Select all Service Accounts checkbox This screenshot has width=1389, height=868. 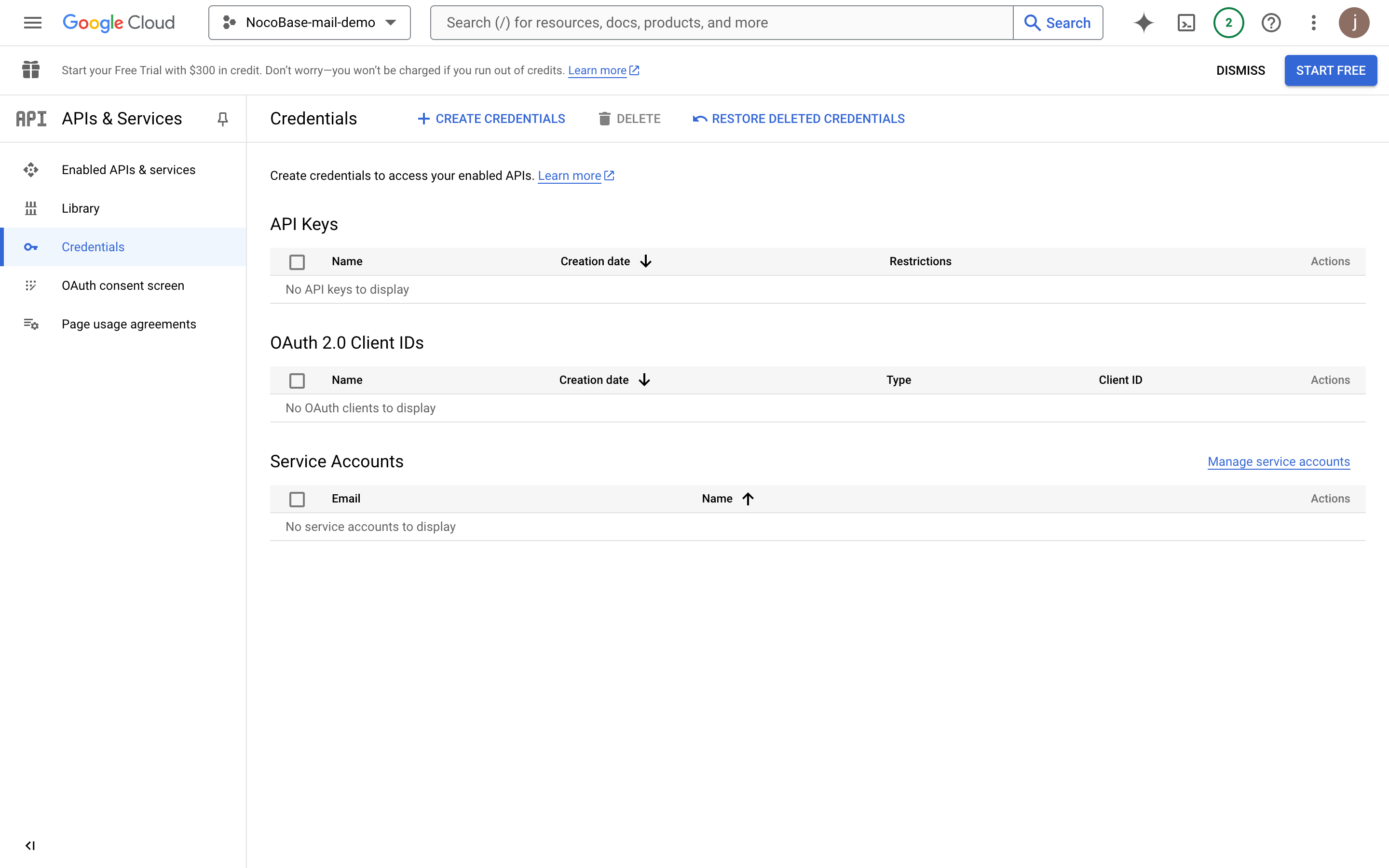pyautogui.click(x=297, y=499)
